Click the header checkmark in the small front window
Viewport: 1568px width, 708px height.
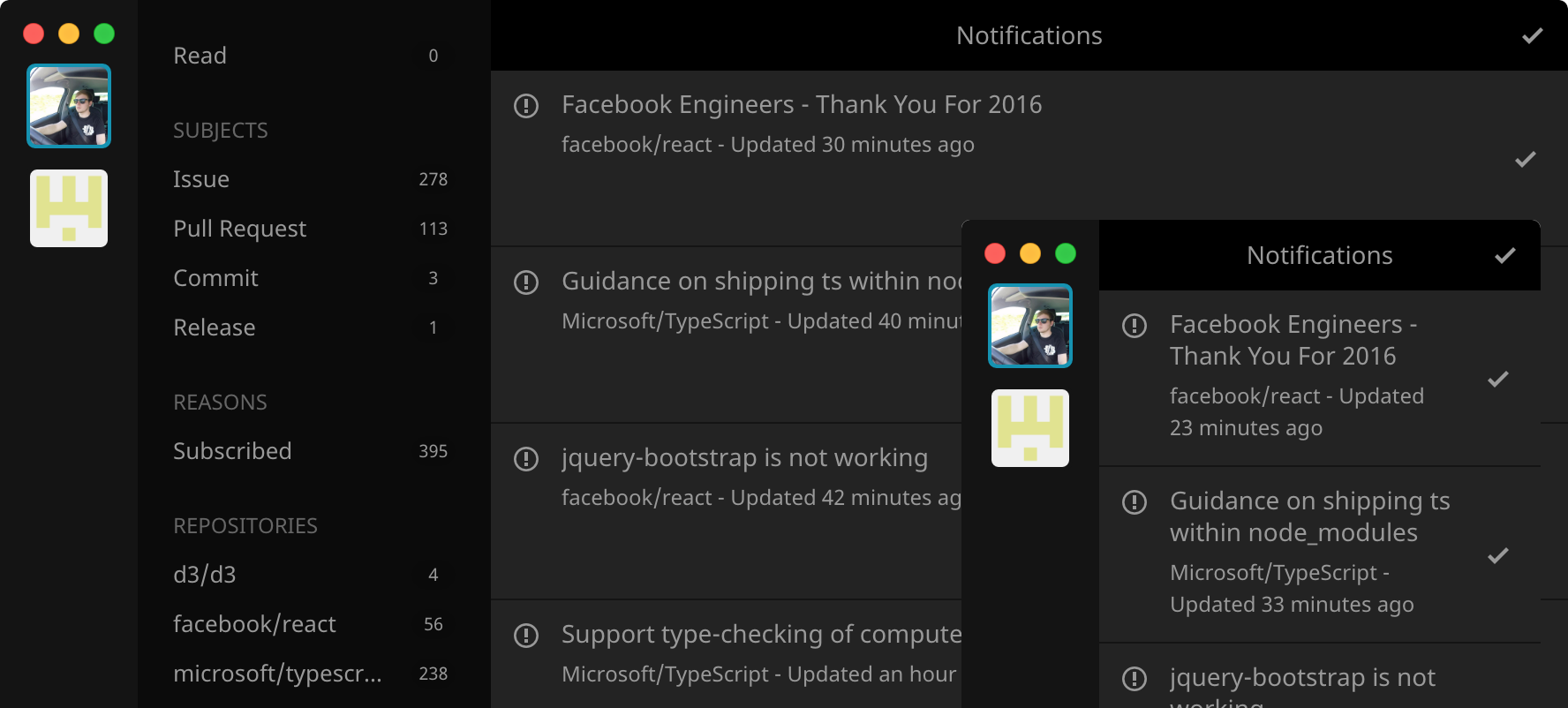(1505, 255)
